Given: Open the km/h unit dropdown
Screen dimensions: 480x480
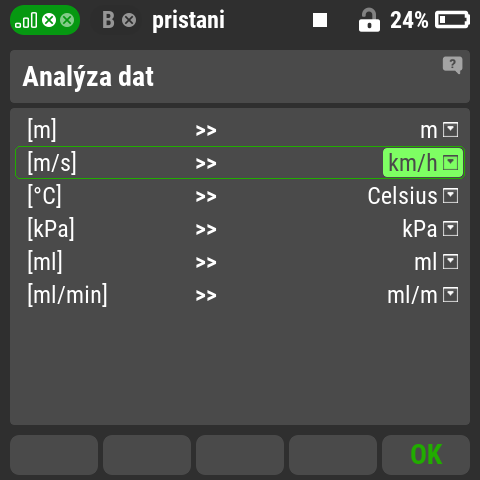Looking at the screenshot, I should click(x=423, y=163).
